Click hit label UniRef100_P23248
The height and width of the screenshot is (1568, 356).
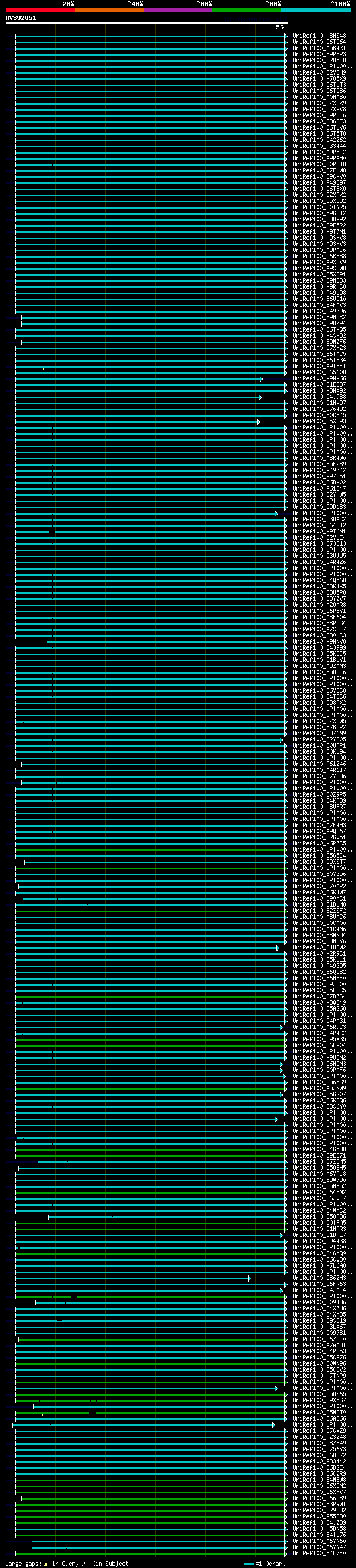(319, 1437)
